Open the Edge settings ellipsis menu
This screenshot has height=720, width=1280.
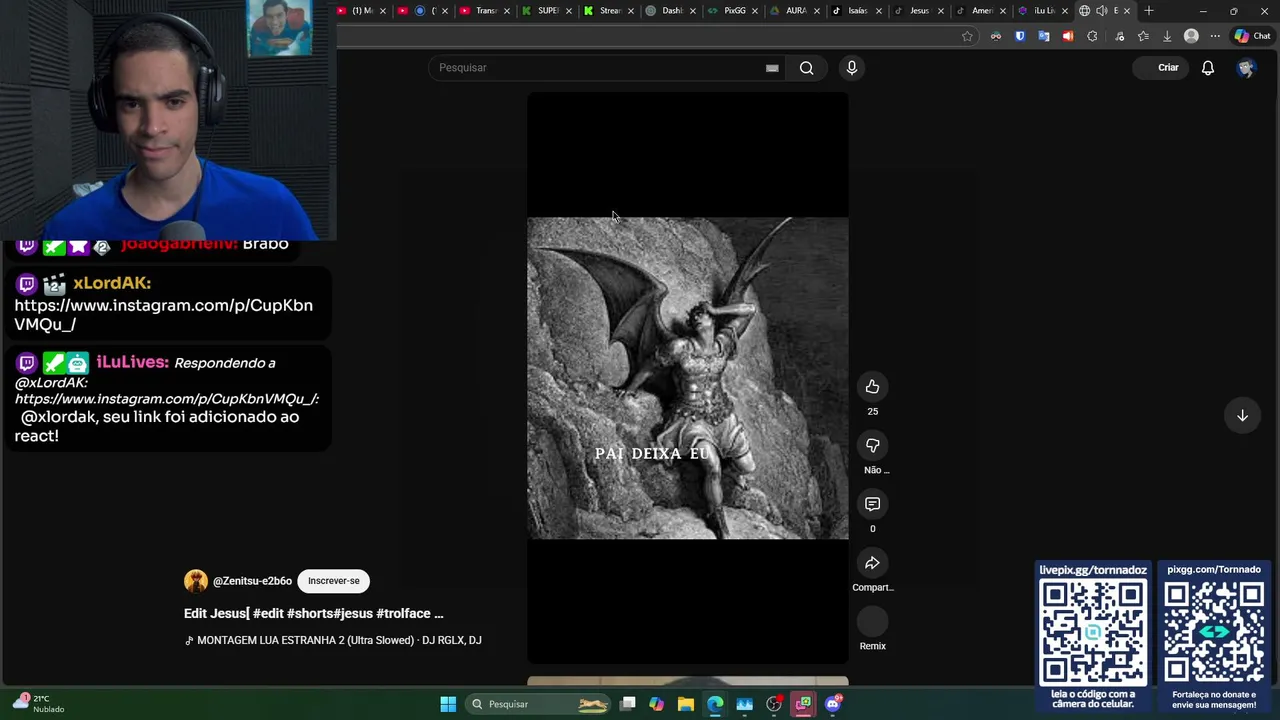click(1215, 36)
